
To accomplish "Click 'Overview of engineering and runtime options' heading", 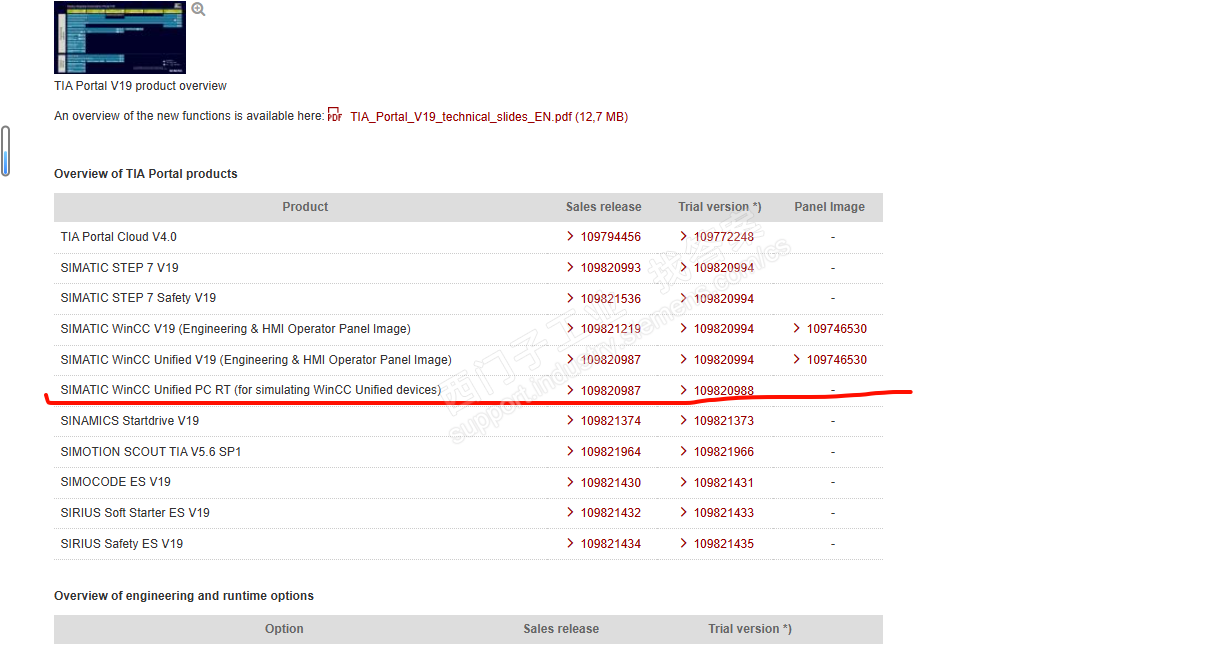I will click(184, 596).
